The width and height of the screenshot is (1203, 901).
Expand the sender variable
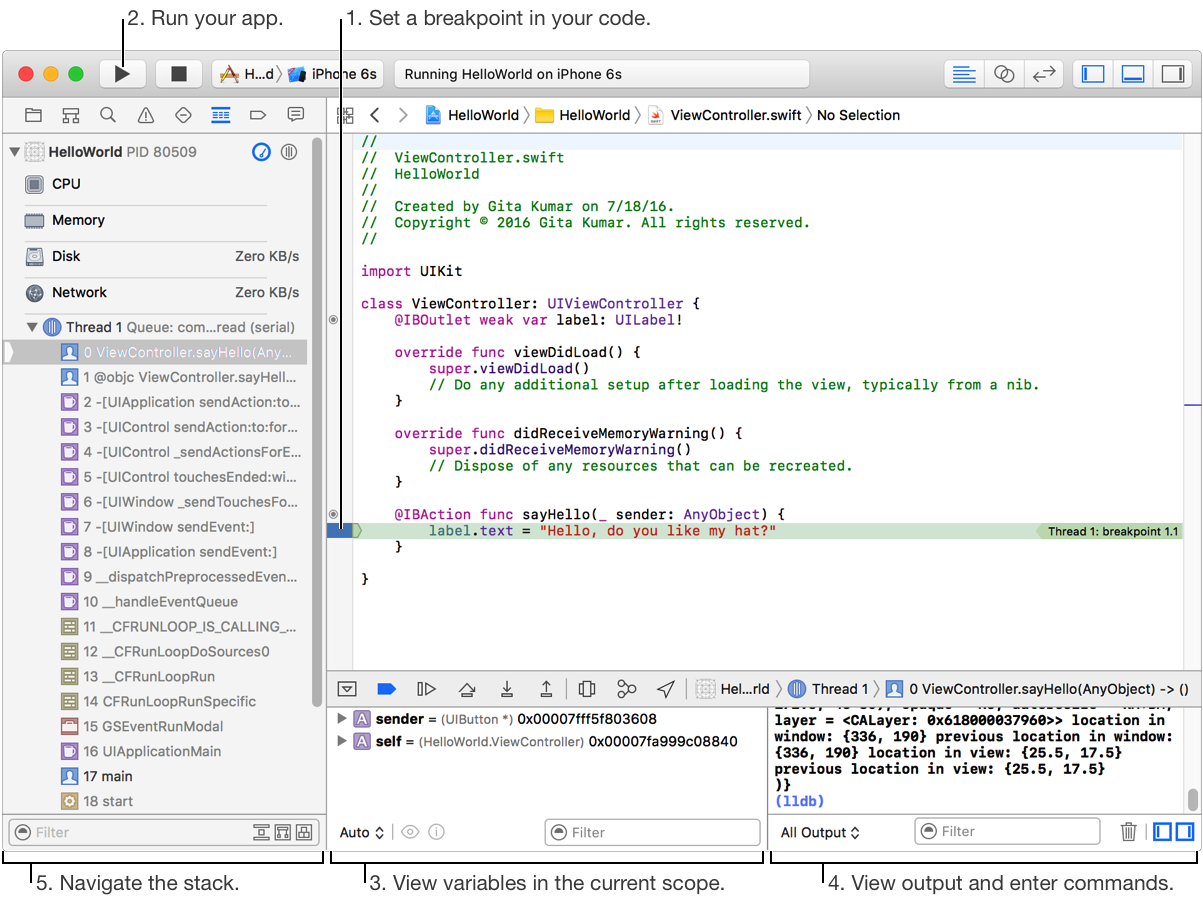click(x=342, y=719)
